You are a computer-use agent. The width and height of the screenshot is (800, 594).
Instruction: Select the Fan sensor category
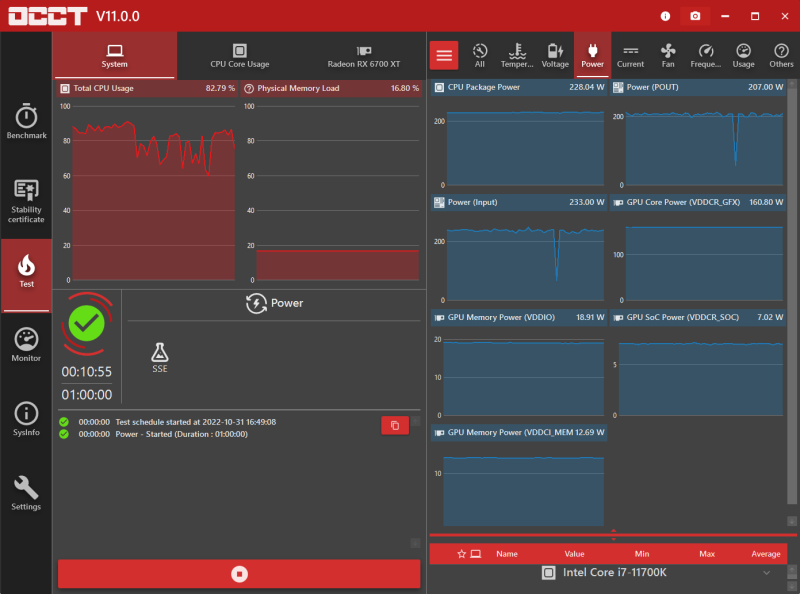coord(668,55)
